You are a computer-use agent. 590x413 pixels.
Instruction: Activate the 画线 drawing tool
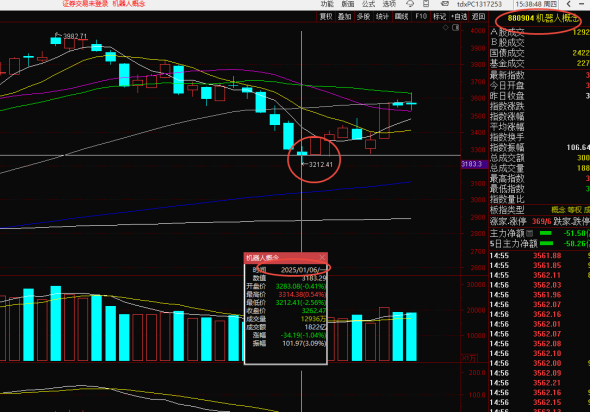(x=401, y=17)
